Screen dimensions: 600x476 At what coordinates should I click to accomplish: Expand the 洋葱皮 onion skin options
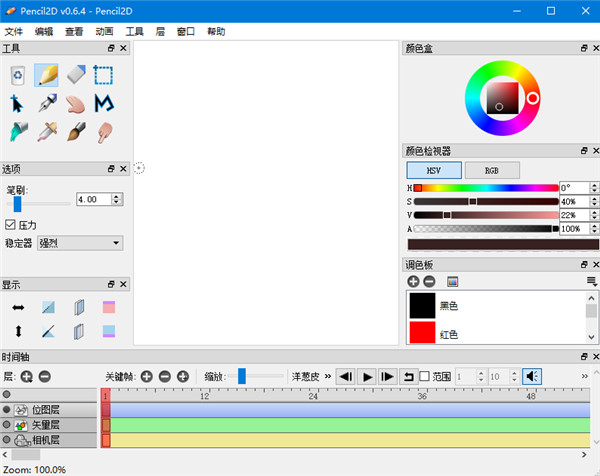(x=327, y=377)
